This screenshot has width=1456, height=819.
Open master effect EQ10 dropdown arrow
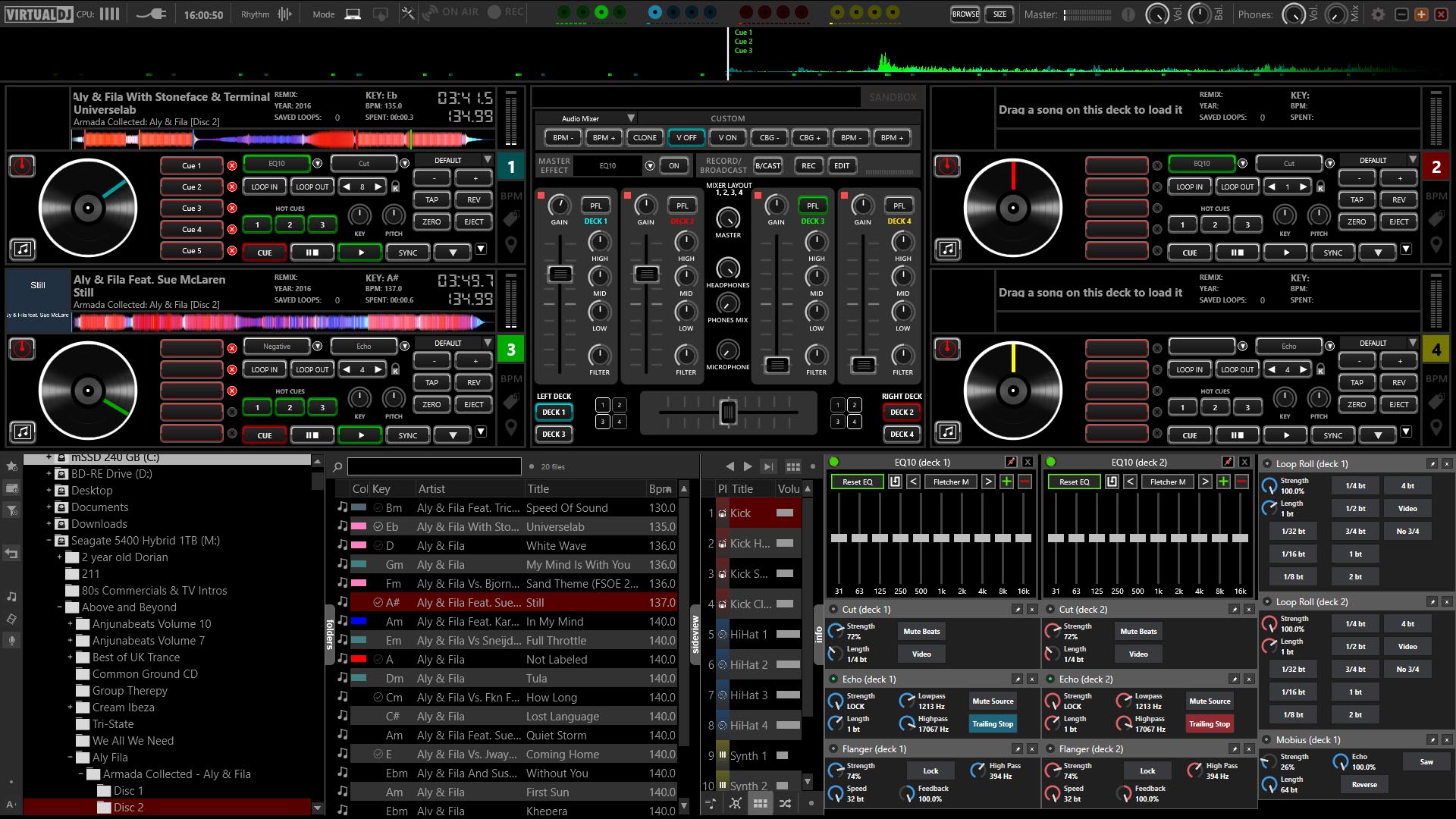[x=649, y=165]
